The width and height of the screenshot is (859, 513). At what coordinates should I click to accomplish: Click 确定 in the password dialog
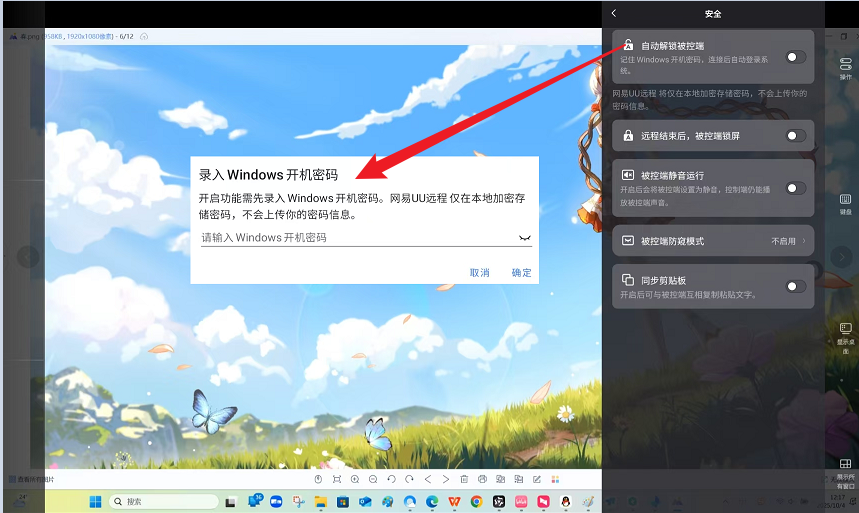(522, 272)
